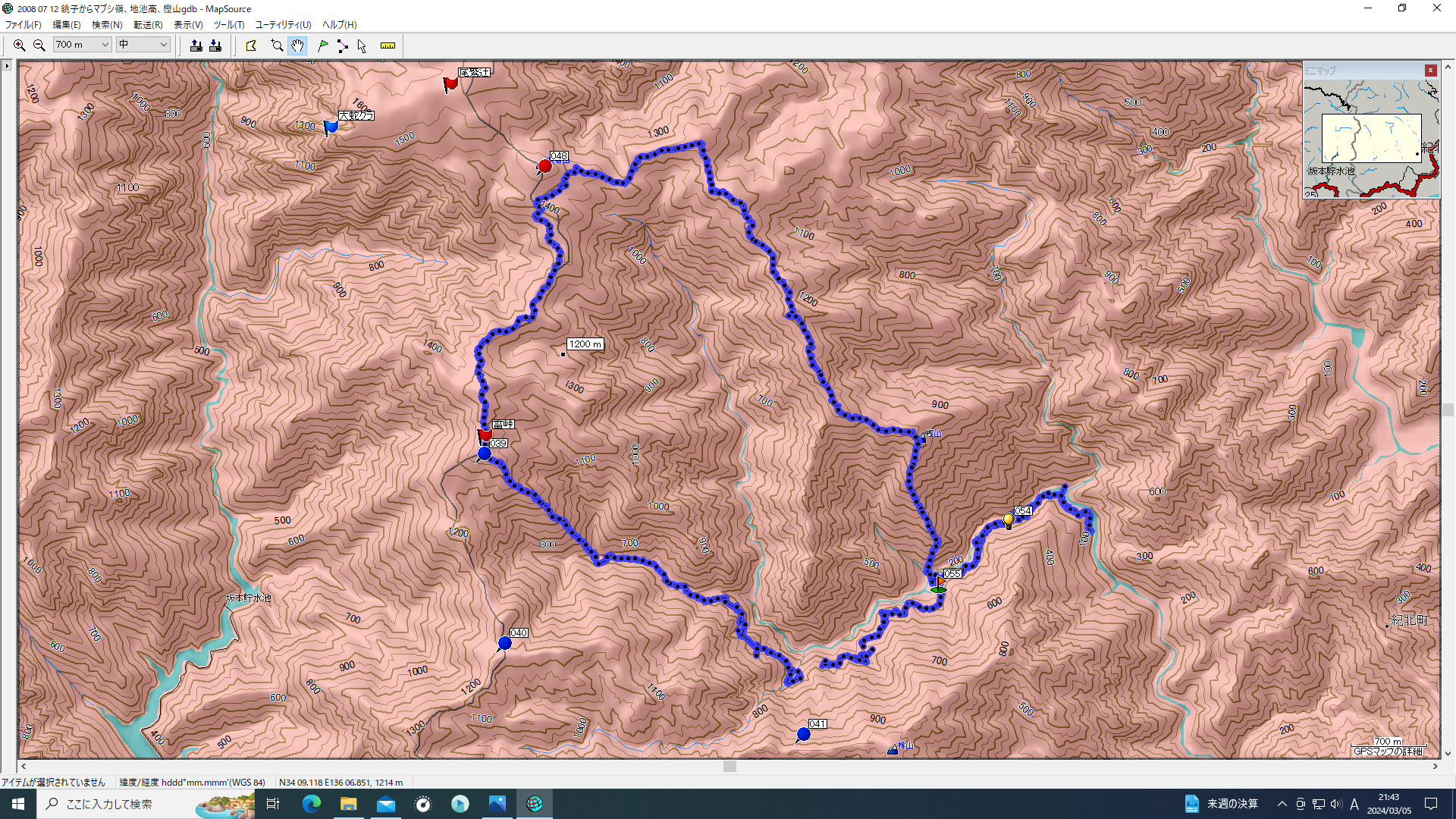Open the 700 m scale dropdown
Image resolution: width=1456 pixels, height=819 pixels.
pyautogui.click(x=105, y=45)
